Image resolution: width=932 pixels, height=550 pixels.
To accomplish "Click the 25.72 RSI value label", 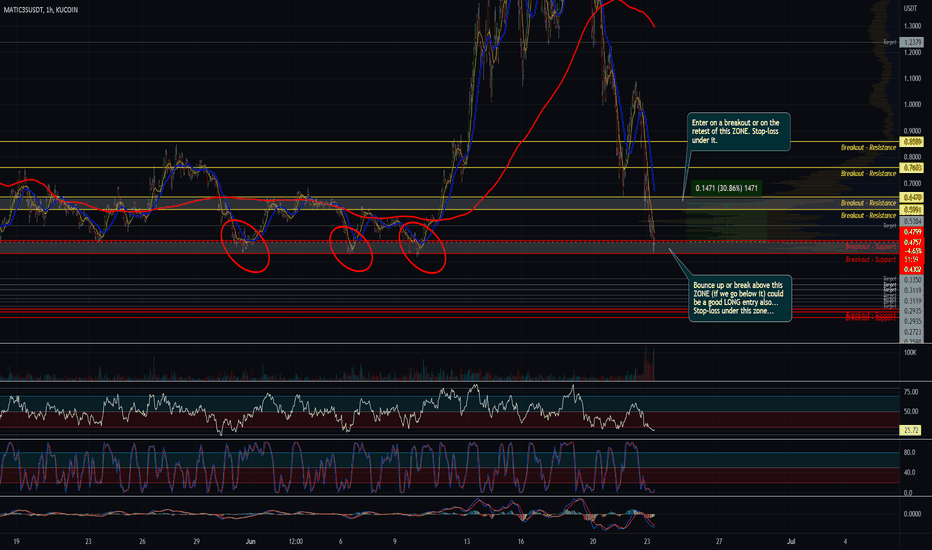I will [x=911, y=430].
